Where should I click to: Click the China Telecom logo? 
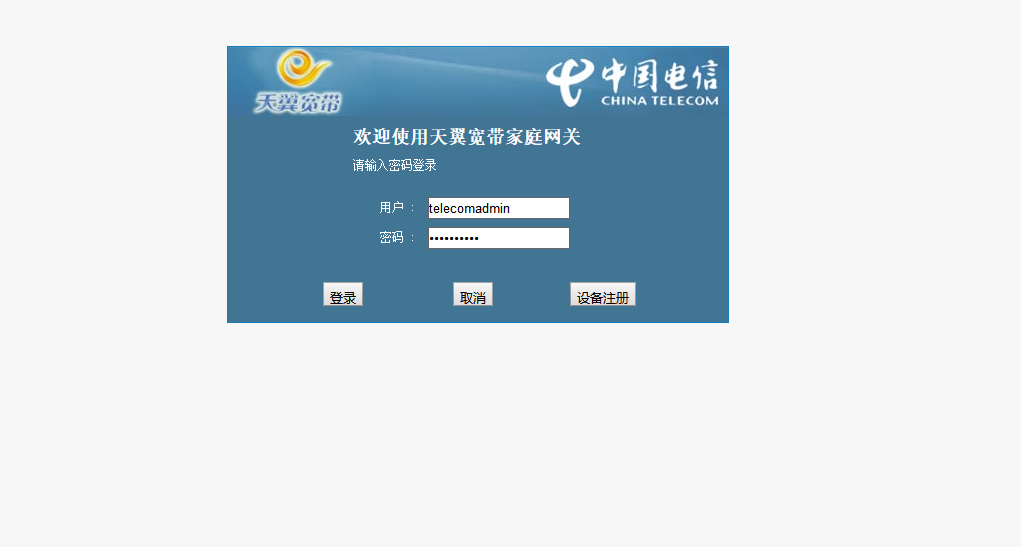point(632,83)
